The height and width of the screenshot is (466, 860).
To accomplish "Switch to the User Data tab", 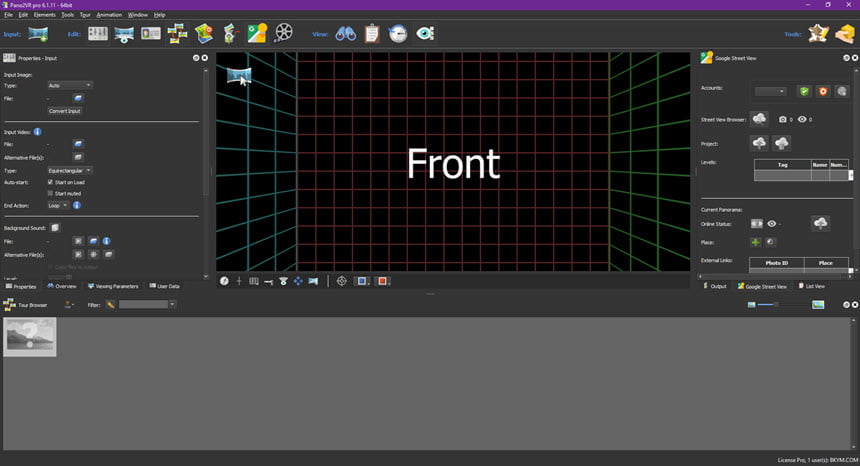I will point(164,286).
